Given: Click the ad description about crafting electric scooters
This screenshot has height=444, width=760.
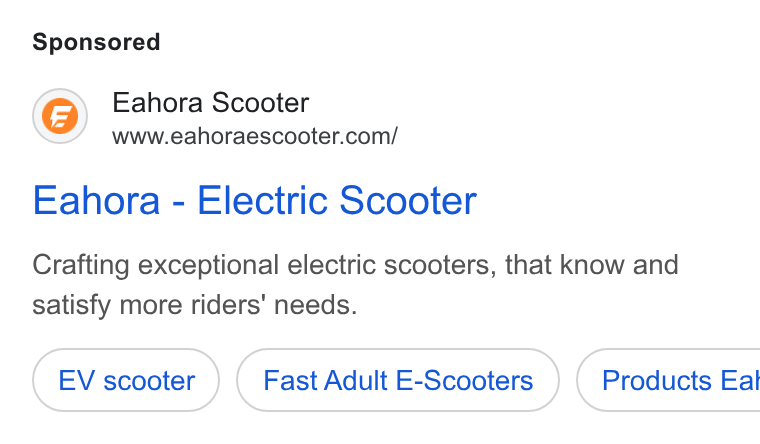Looking at the screenshot, I should pos(355,285).
